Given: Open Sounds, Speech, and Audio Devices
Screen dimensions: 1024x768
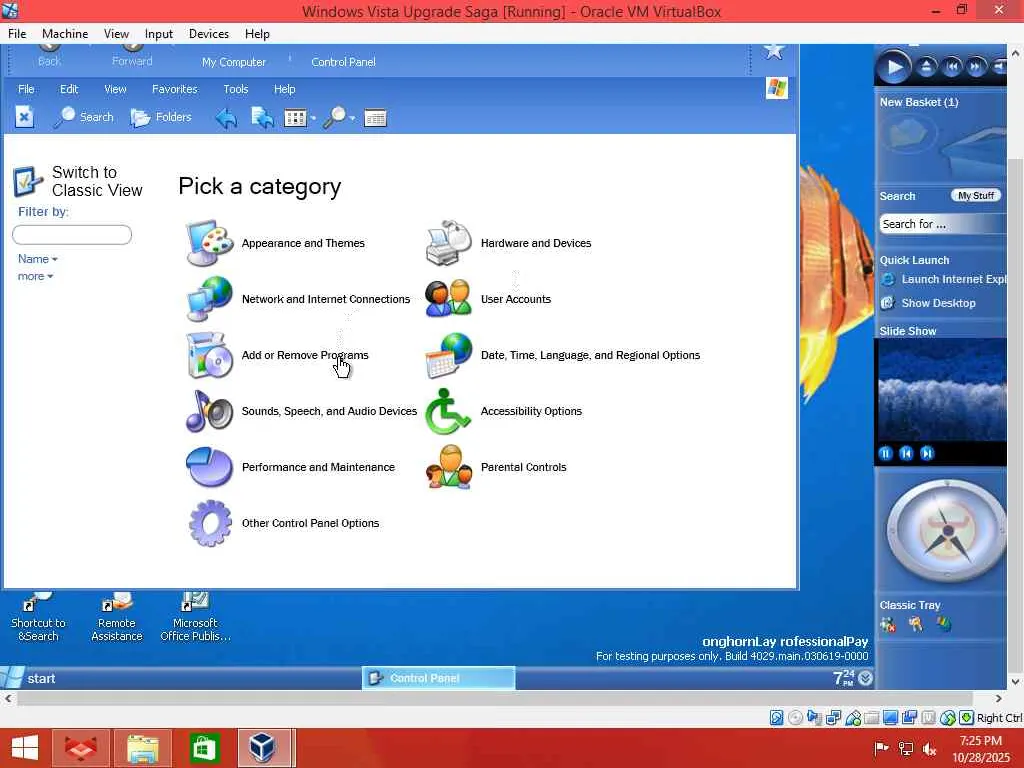Looking at the screenshot, I should click(301, 411).
